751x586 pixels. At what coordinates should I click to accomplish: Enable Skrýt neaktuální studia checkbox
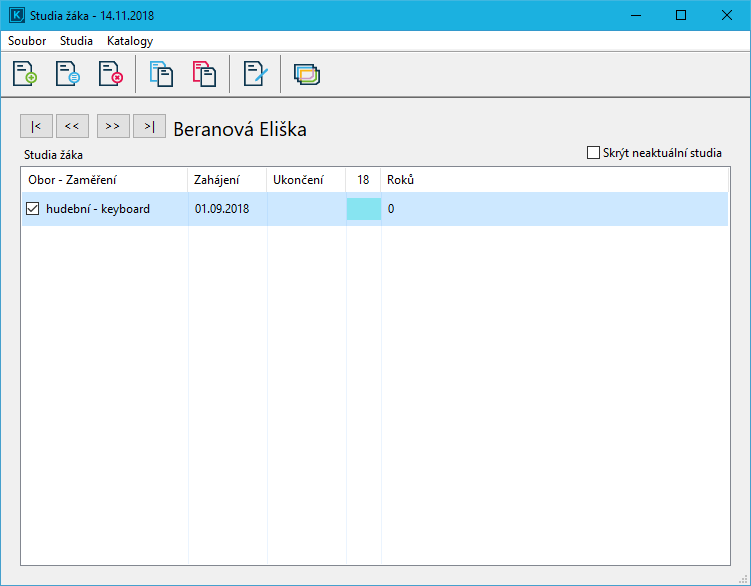tap(594, 153)
